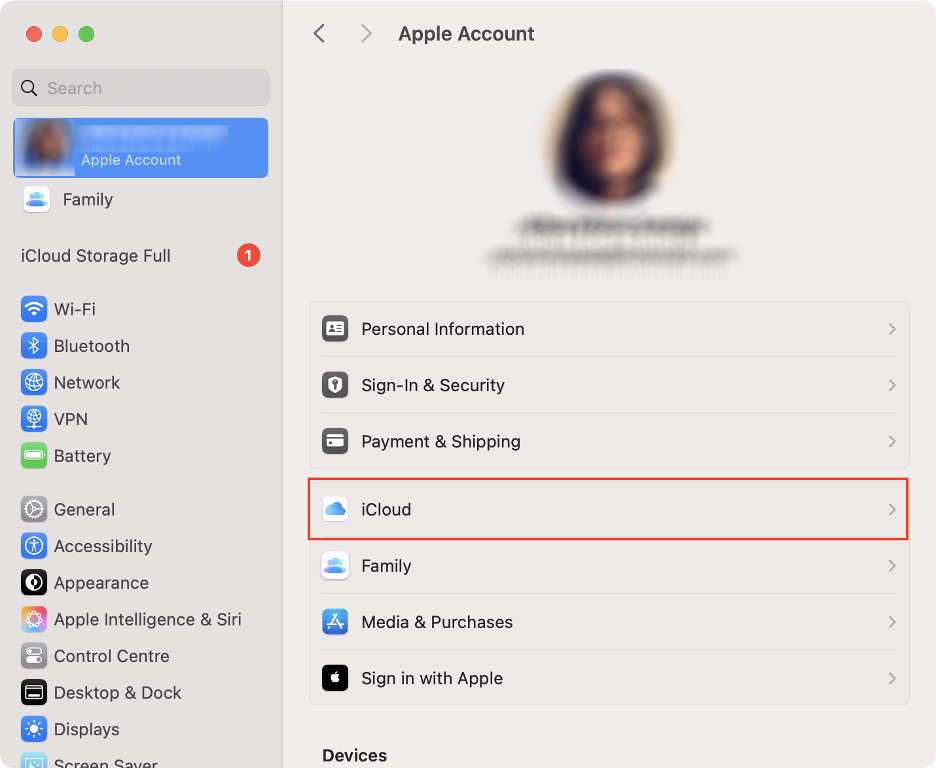Open the iCloud Storage Full alert

95,255
